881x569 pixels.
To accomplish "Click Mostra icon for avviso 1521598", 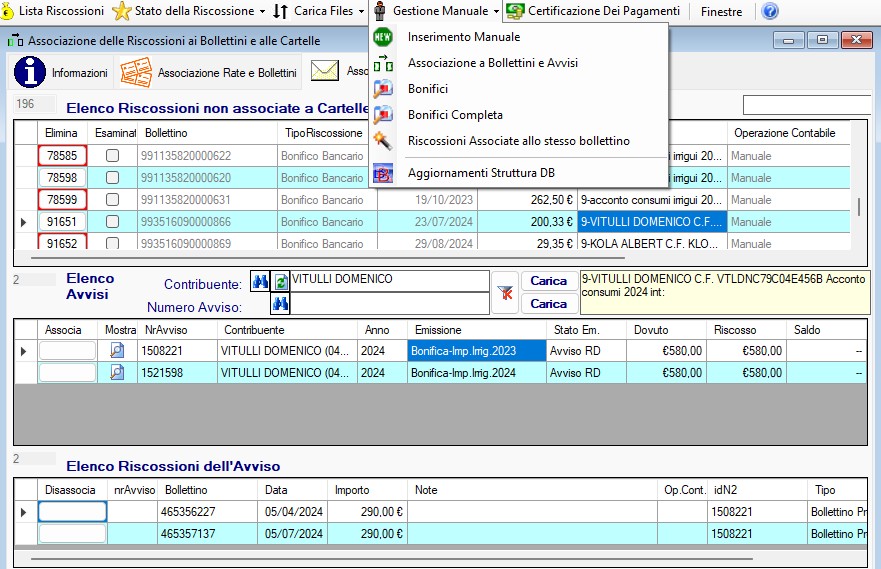I will tap(118, 372).
